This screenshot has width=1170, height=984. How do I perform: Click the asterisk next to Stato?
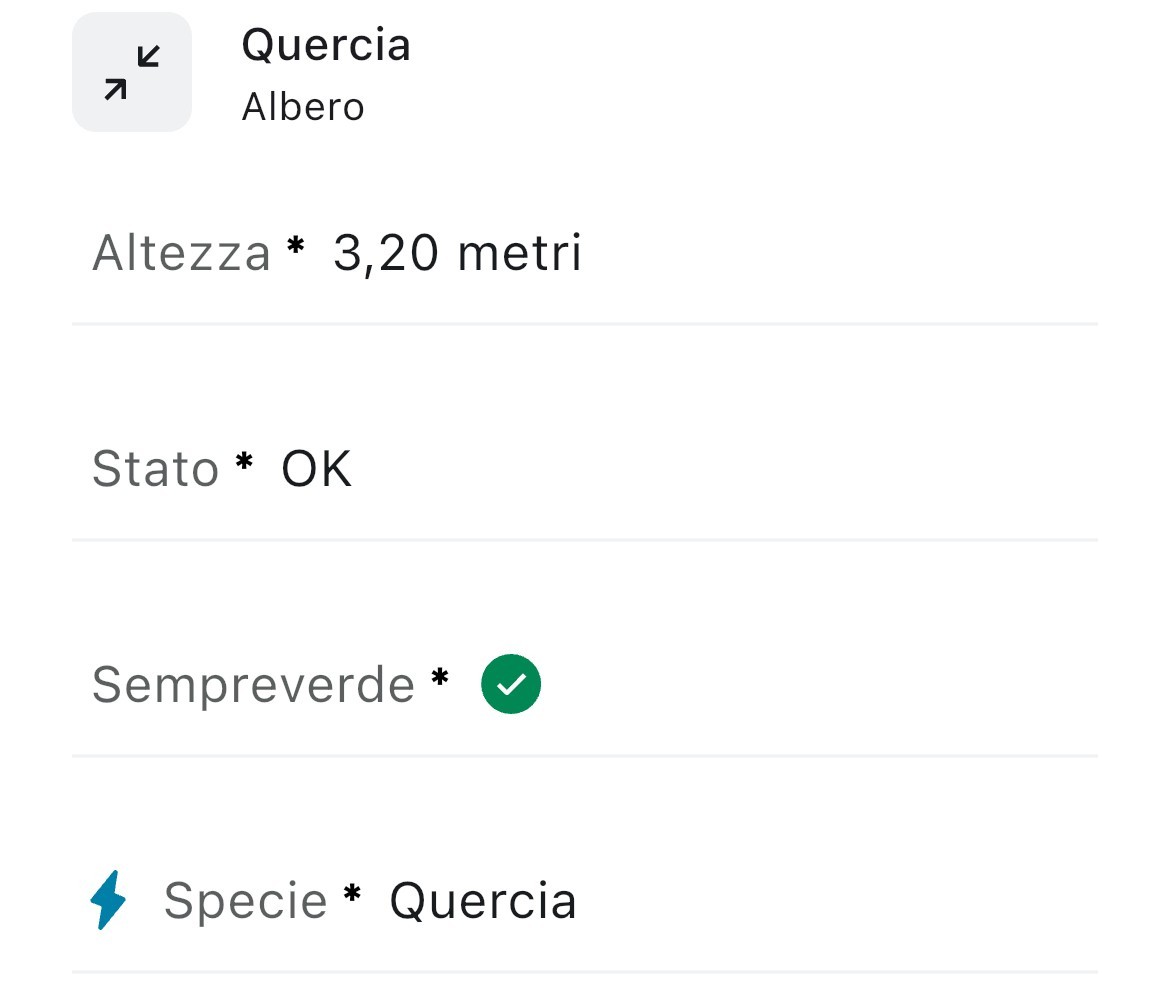click(x=244, y=463)
